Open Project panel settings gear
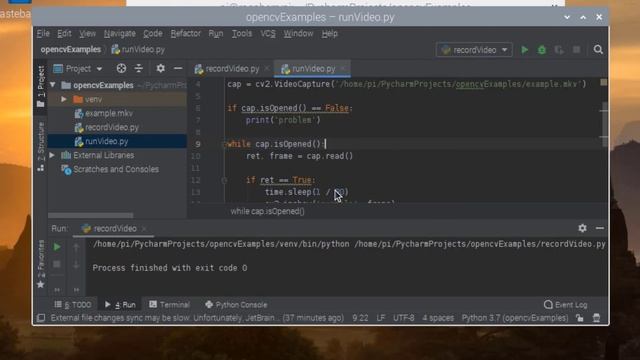 (160, 69)
